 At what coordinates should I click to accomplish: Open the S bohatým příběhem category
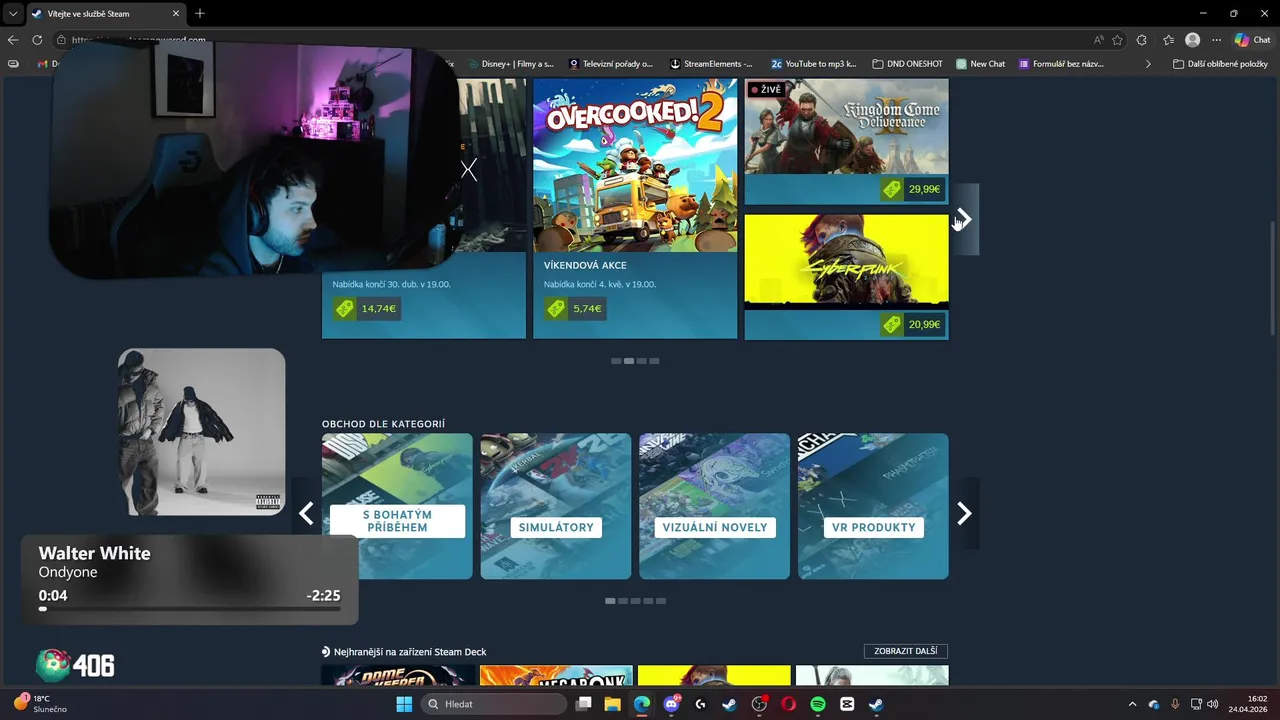(x=397, y=506)
